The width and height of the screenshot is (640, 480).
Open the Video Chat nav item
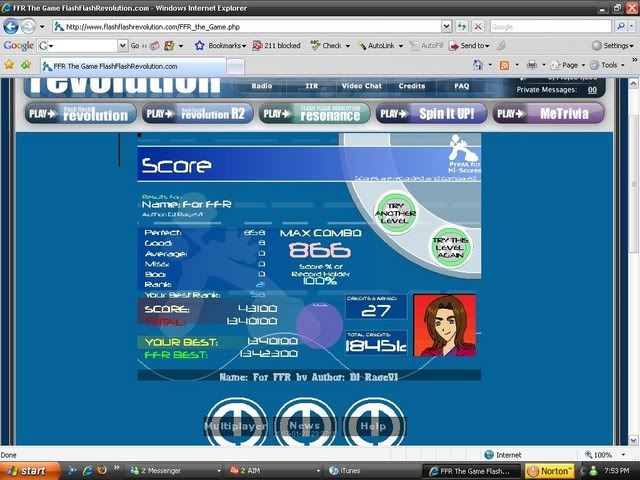click(361, 86)
